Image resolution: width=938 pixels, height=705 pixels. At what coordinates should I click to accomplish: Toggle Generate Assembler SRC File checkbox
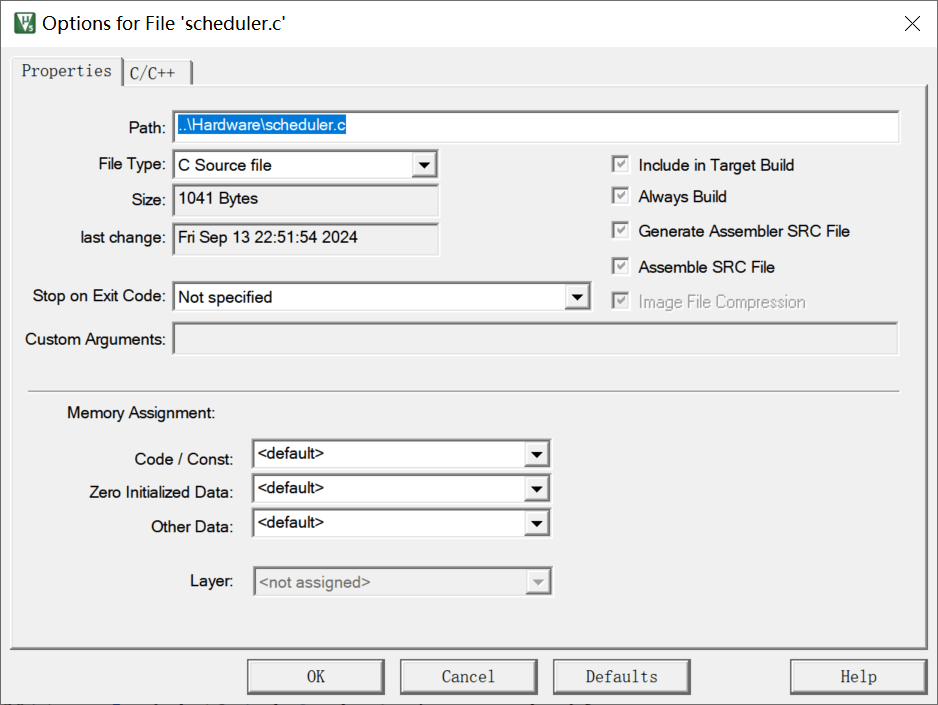621,231
